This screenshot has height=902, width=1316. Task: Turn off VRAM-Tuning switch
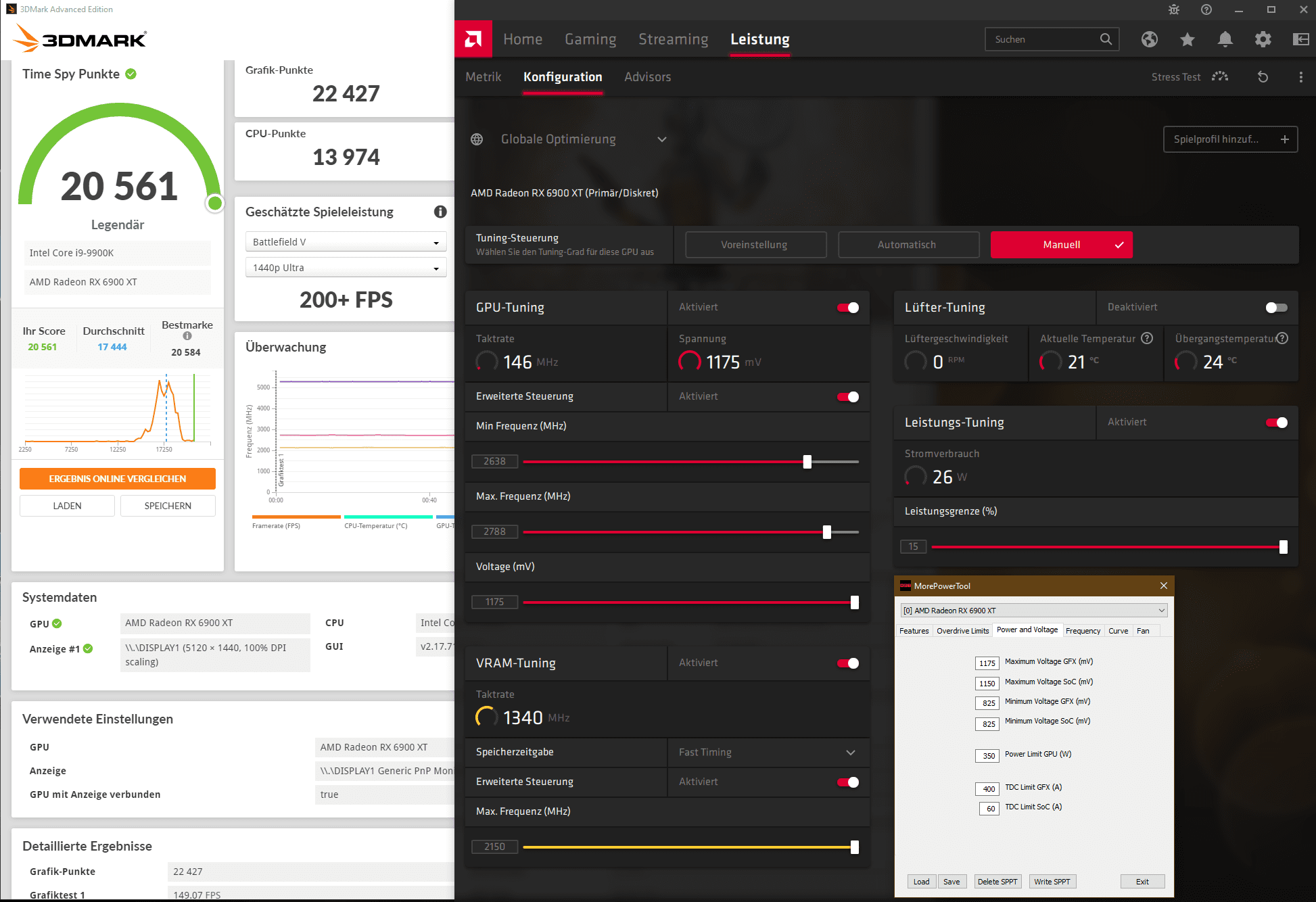[848, 663]
